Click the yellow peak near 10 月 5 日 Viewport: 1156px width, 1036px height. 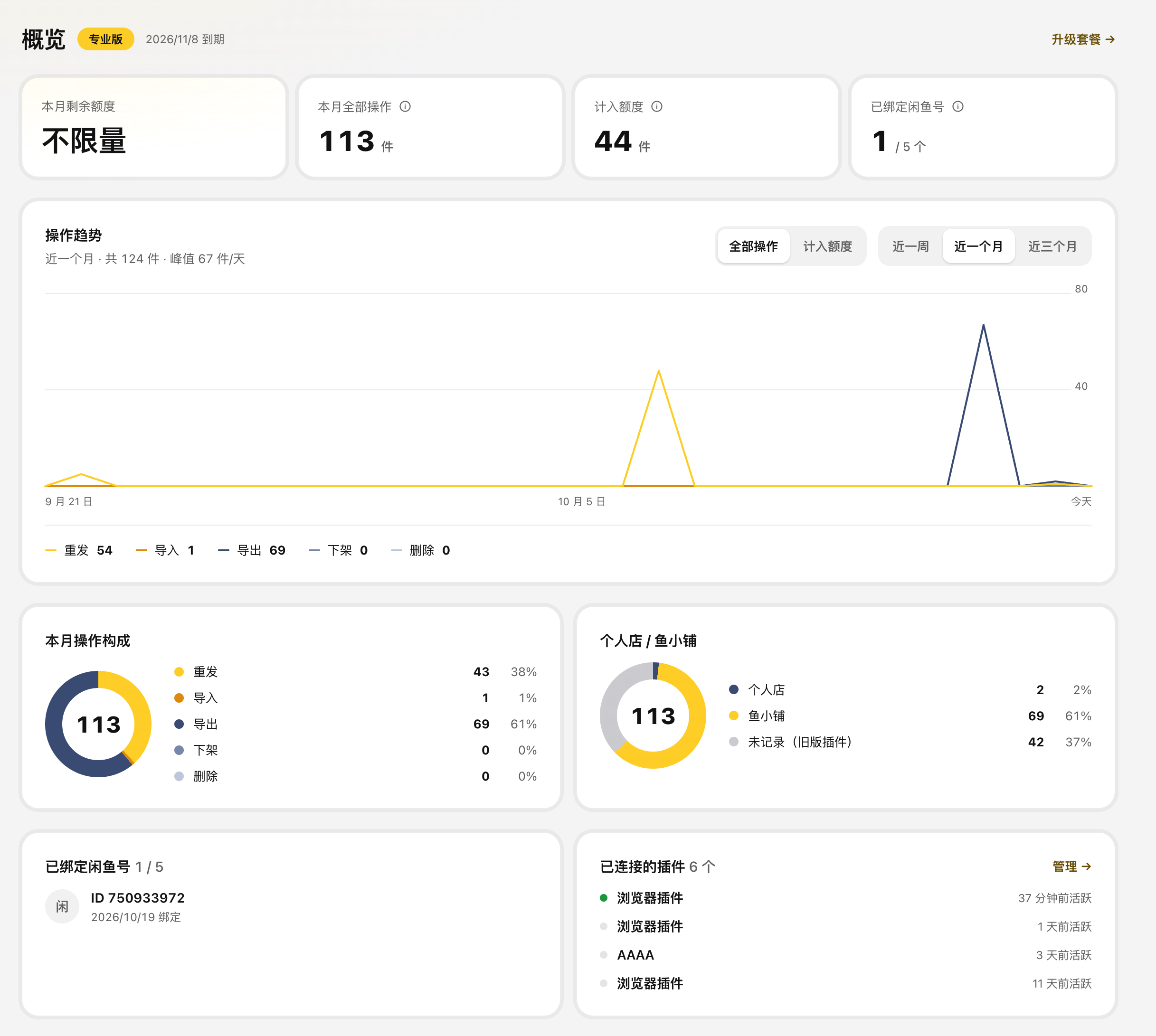(x=658, y=372)
